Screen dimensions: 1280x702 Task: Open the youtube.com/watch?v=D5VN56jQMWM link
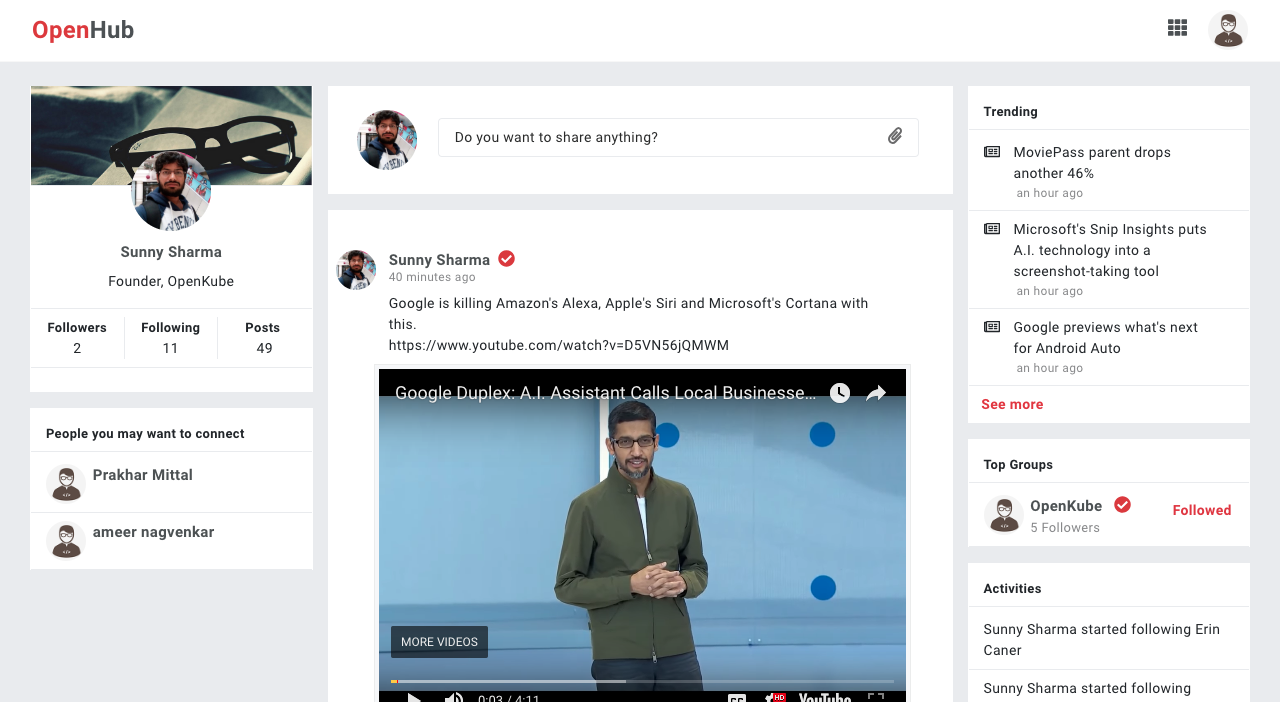point(559,345)
